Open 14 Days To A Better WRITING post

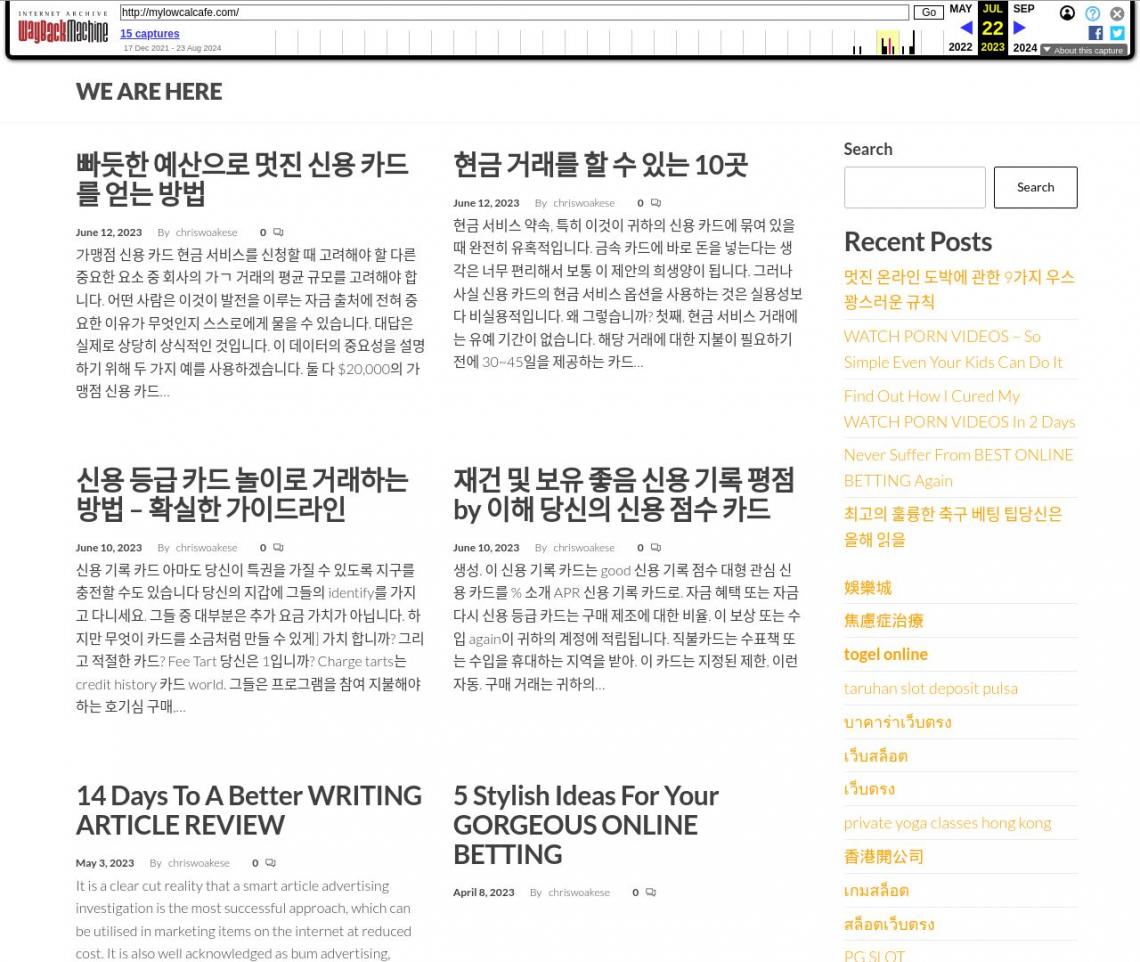pyautogui.click(x=248, y=810)
